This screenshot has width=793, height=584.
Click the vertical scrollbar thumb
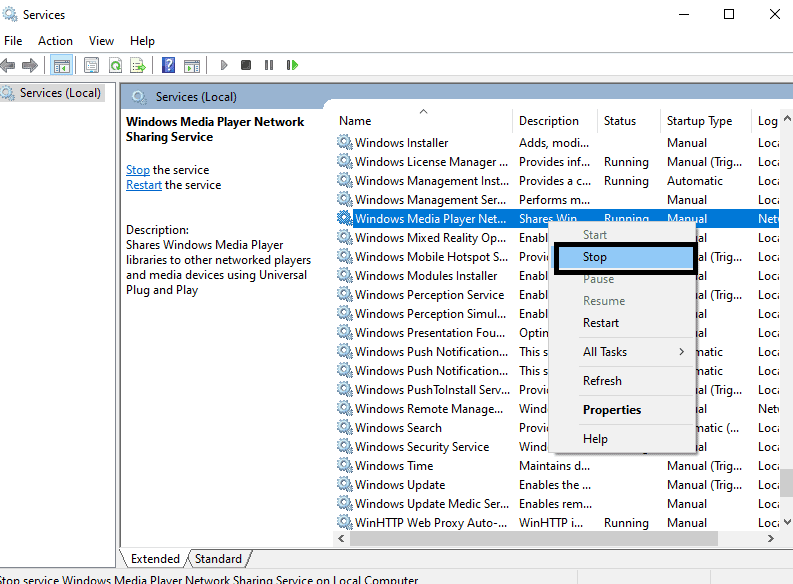(787, 483)
